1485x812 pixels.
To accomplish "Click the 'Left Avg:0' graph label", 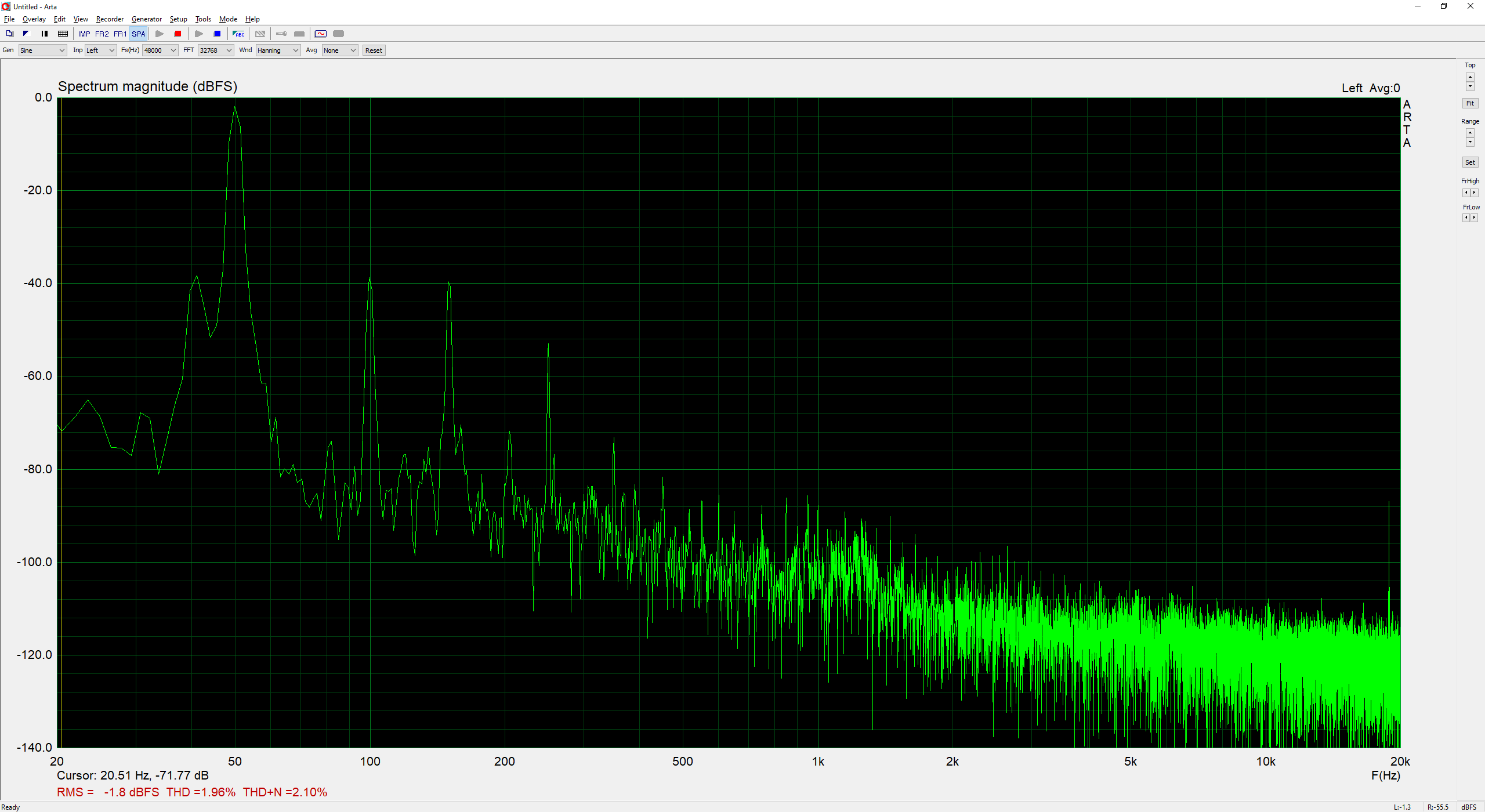I will (1371, 88).
